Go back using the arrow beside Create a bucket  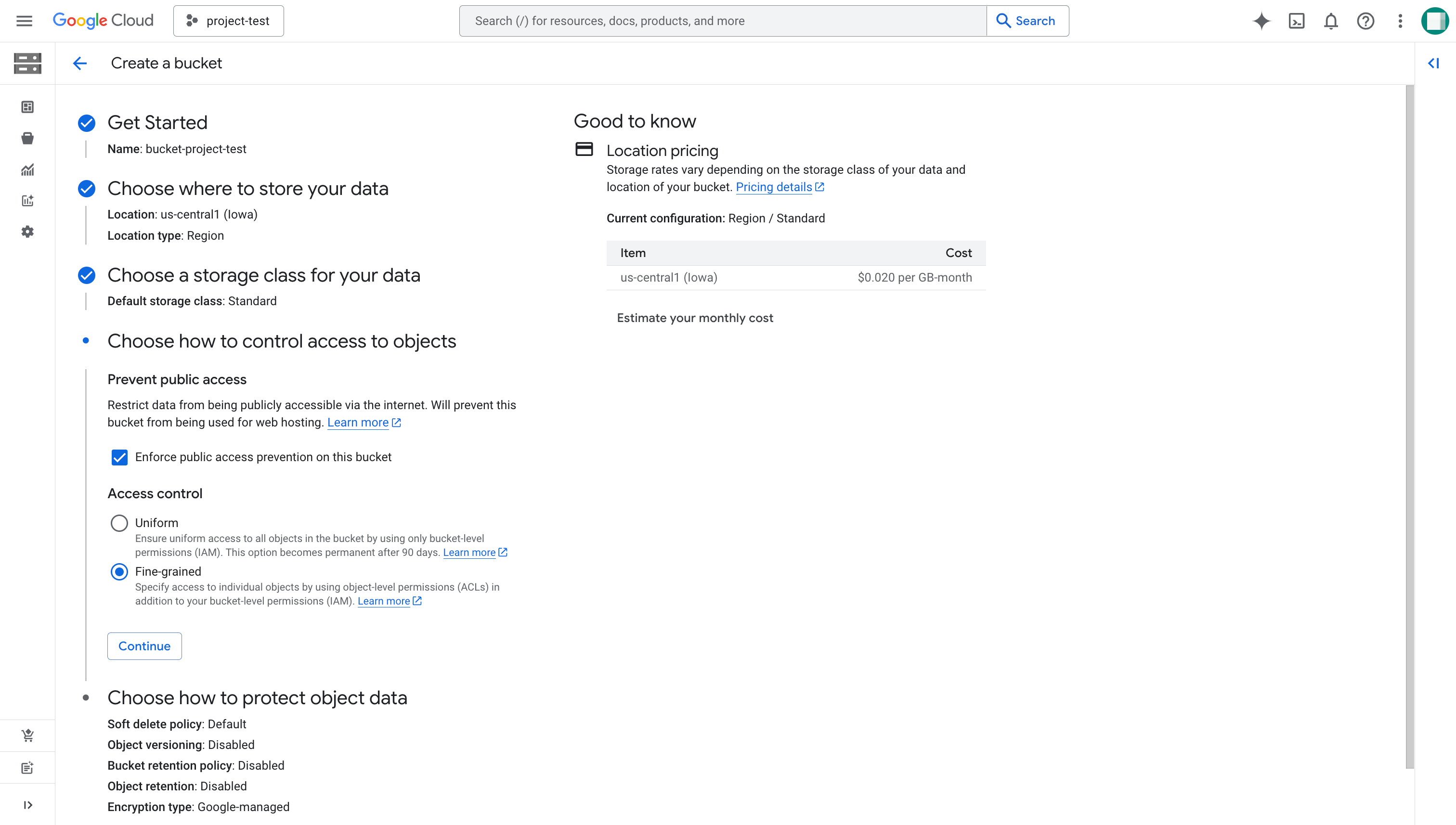(80, 63)
